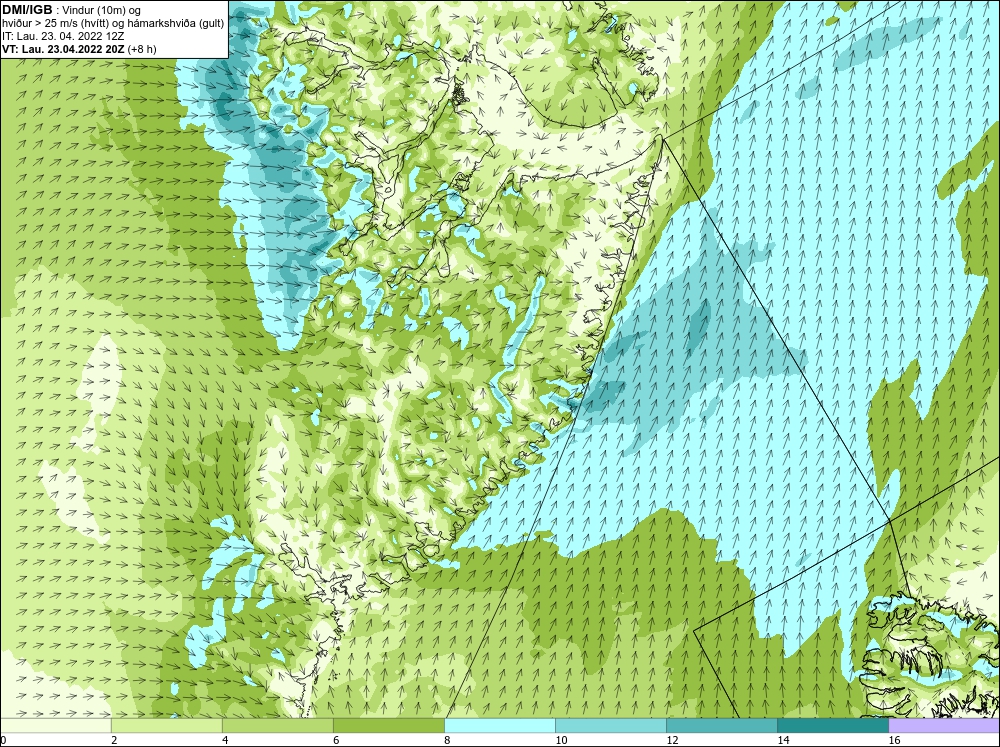Click the legend scale label '16'
1000x747 pixels.
click(894, 740)
